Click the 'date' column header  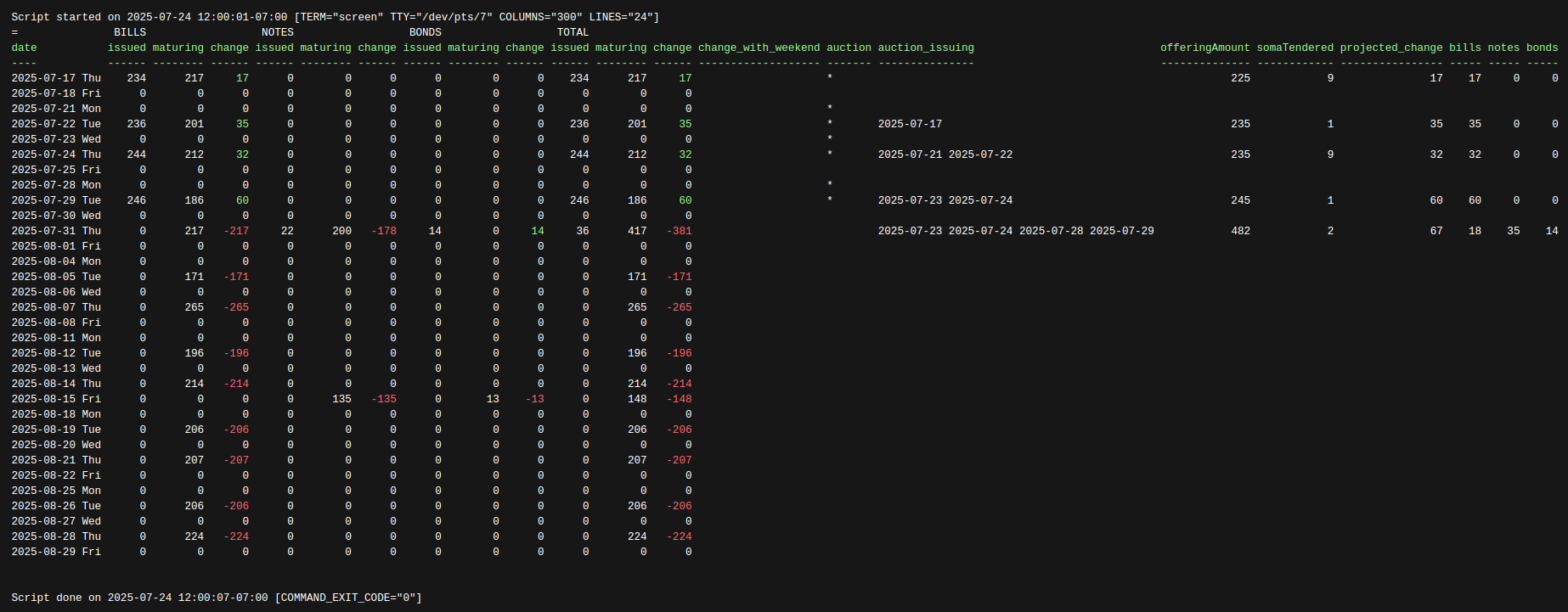coord(24,48)
